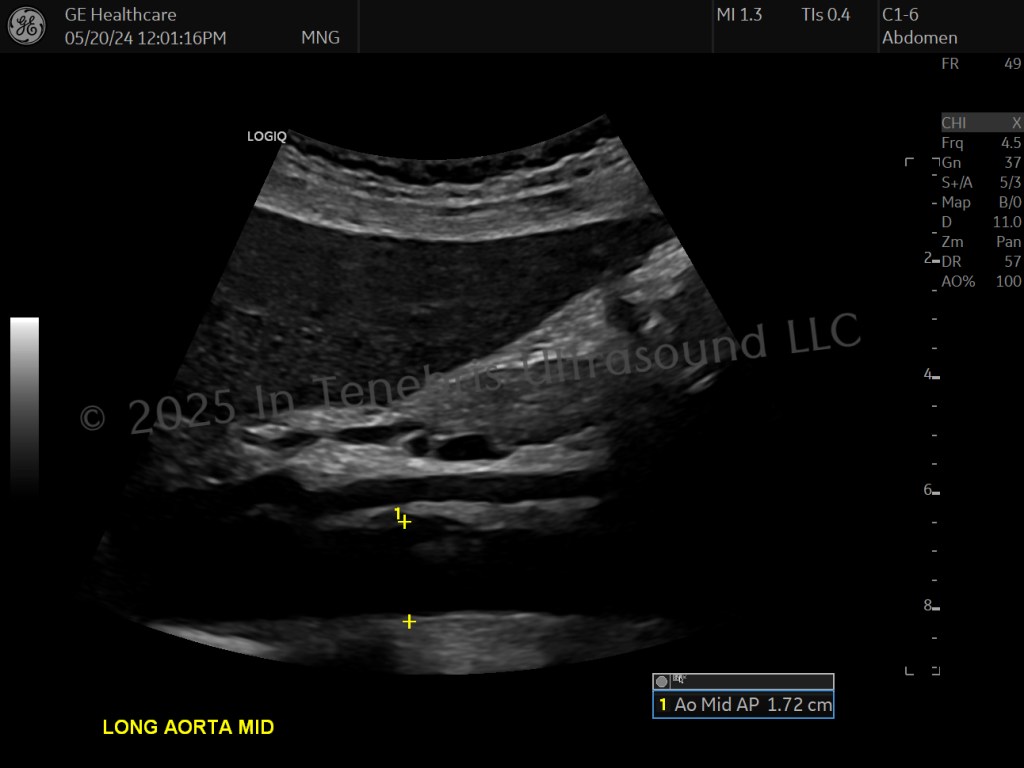Click the Ao Mid AP 1.72 cm result

click(x=743, y=705)
